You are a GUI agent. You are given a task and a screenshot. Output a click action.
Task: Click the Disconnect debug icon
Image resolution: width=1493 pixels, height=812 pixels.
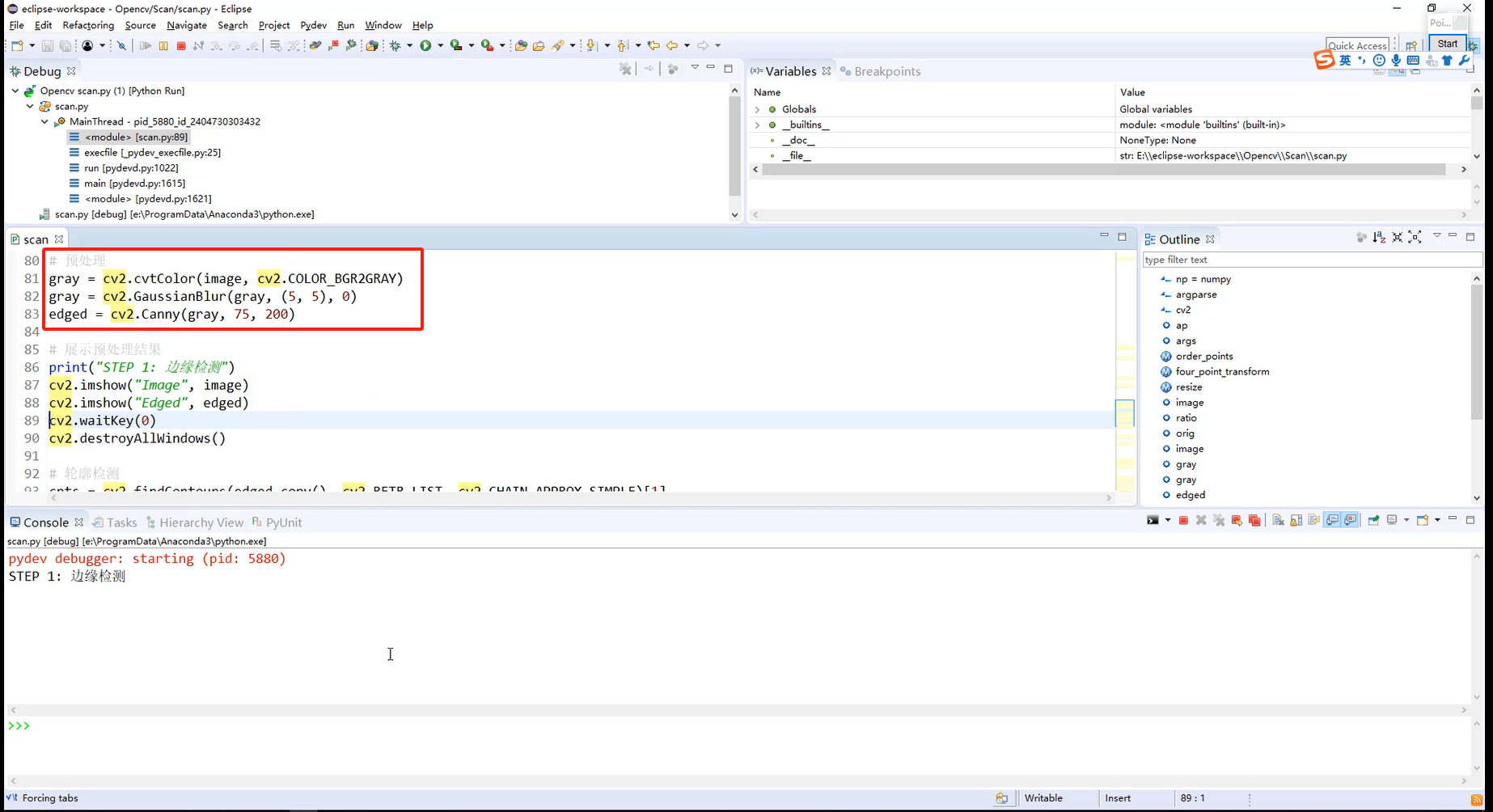pyautogui.click(x=198, y=46)
